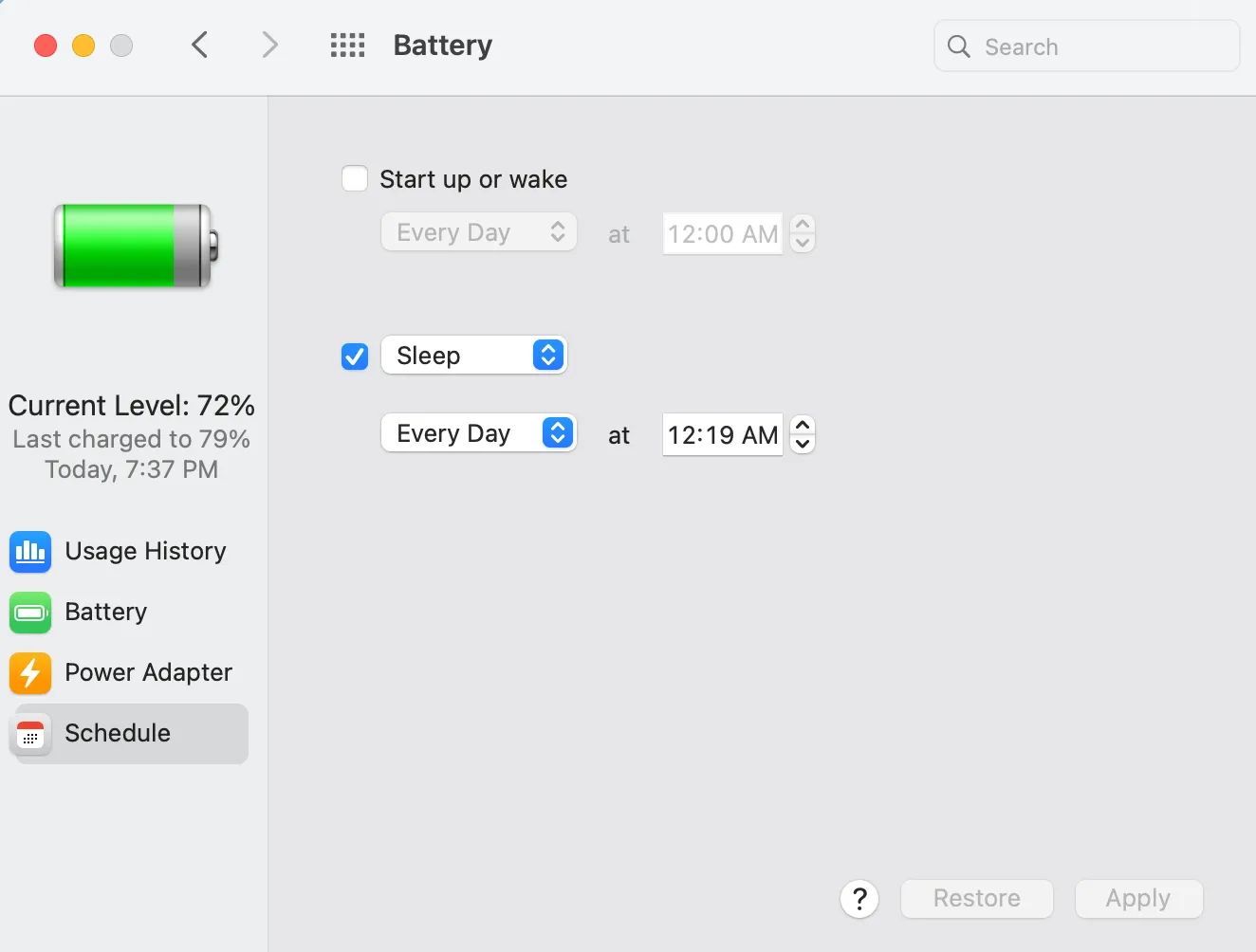1256x952 pixels.
Task: Select the Battery sidebar item
Action: point(105,613)
